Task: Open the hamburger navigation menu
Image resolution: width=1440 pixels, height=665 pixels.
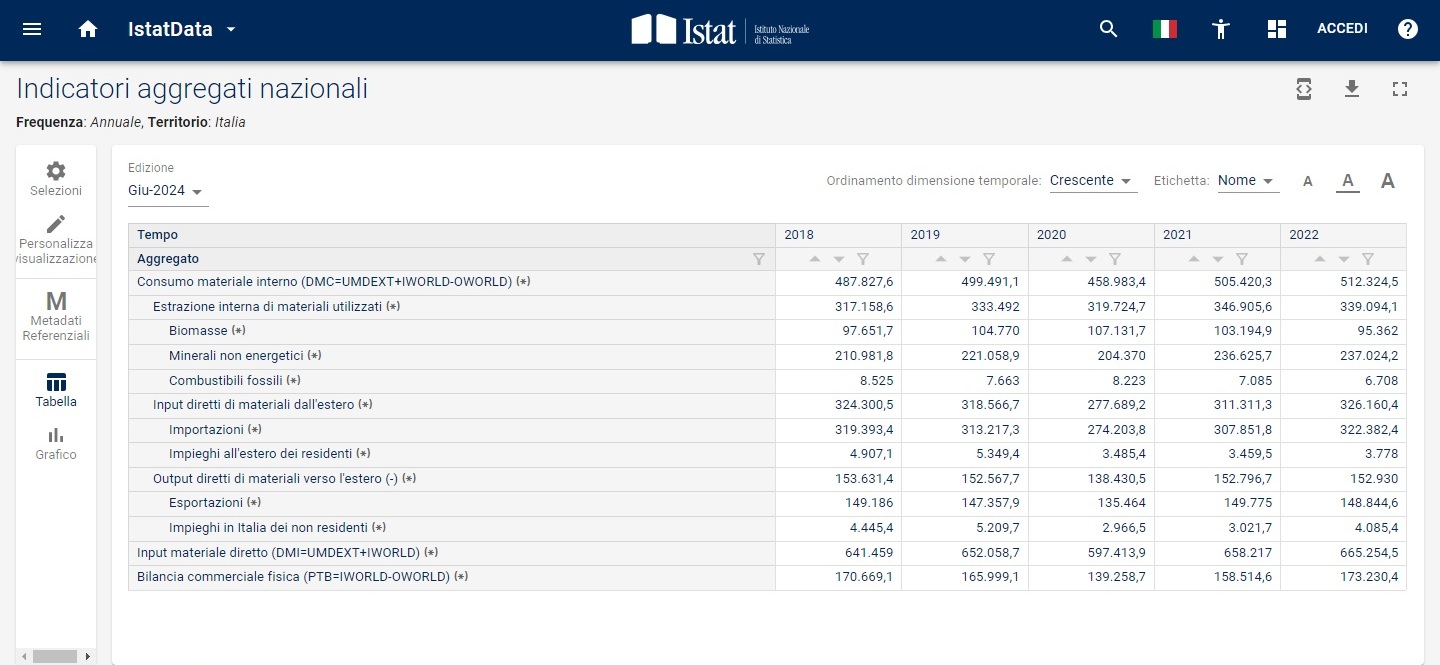Action: (32, 29)
